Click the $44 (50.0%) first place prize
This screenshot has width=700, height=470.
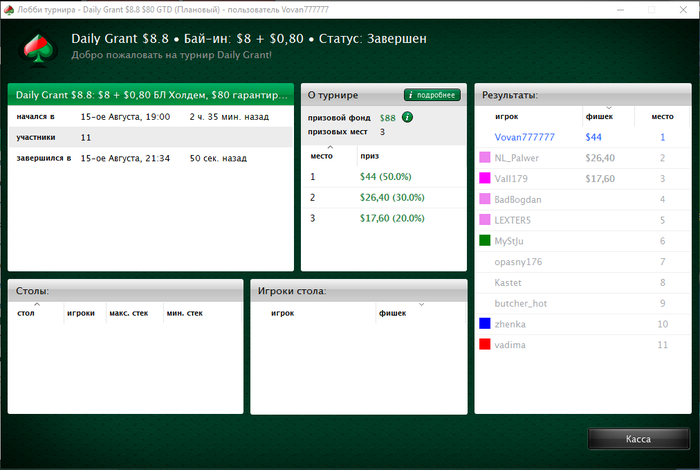click(x=385, y=177)
